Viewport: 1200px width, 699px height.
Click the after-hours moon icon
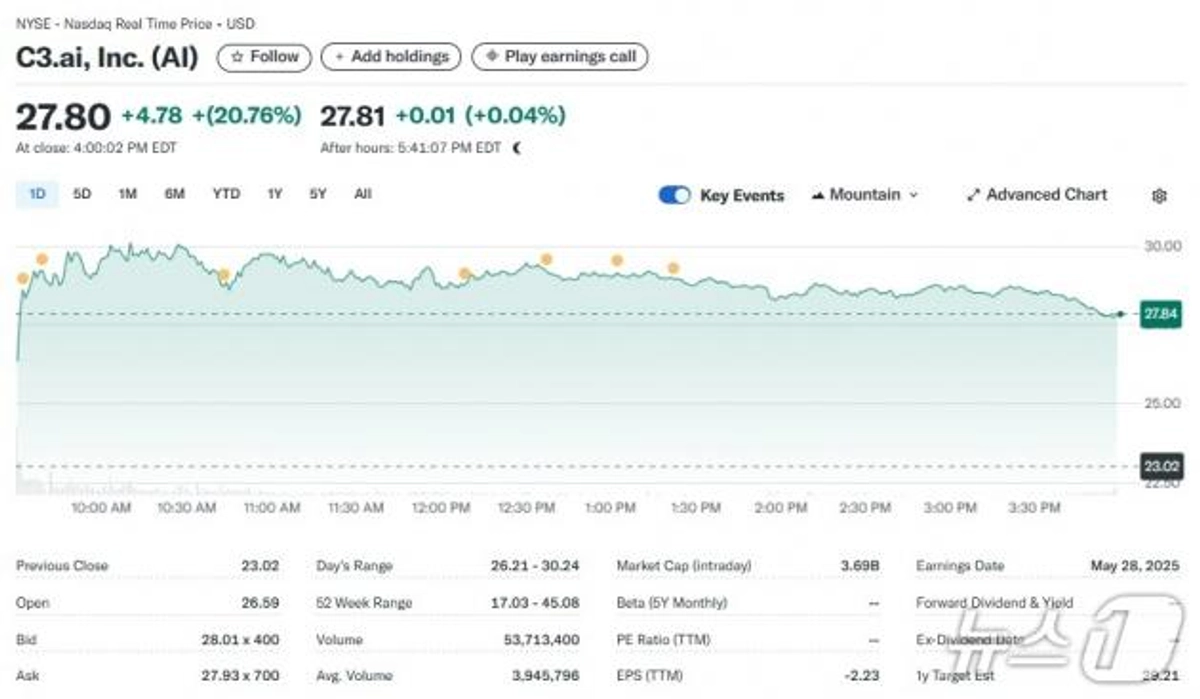pyautogui.click(x=517, y=148)
